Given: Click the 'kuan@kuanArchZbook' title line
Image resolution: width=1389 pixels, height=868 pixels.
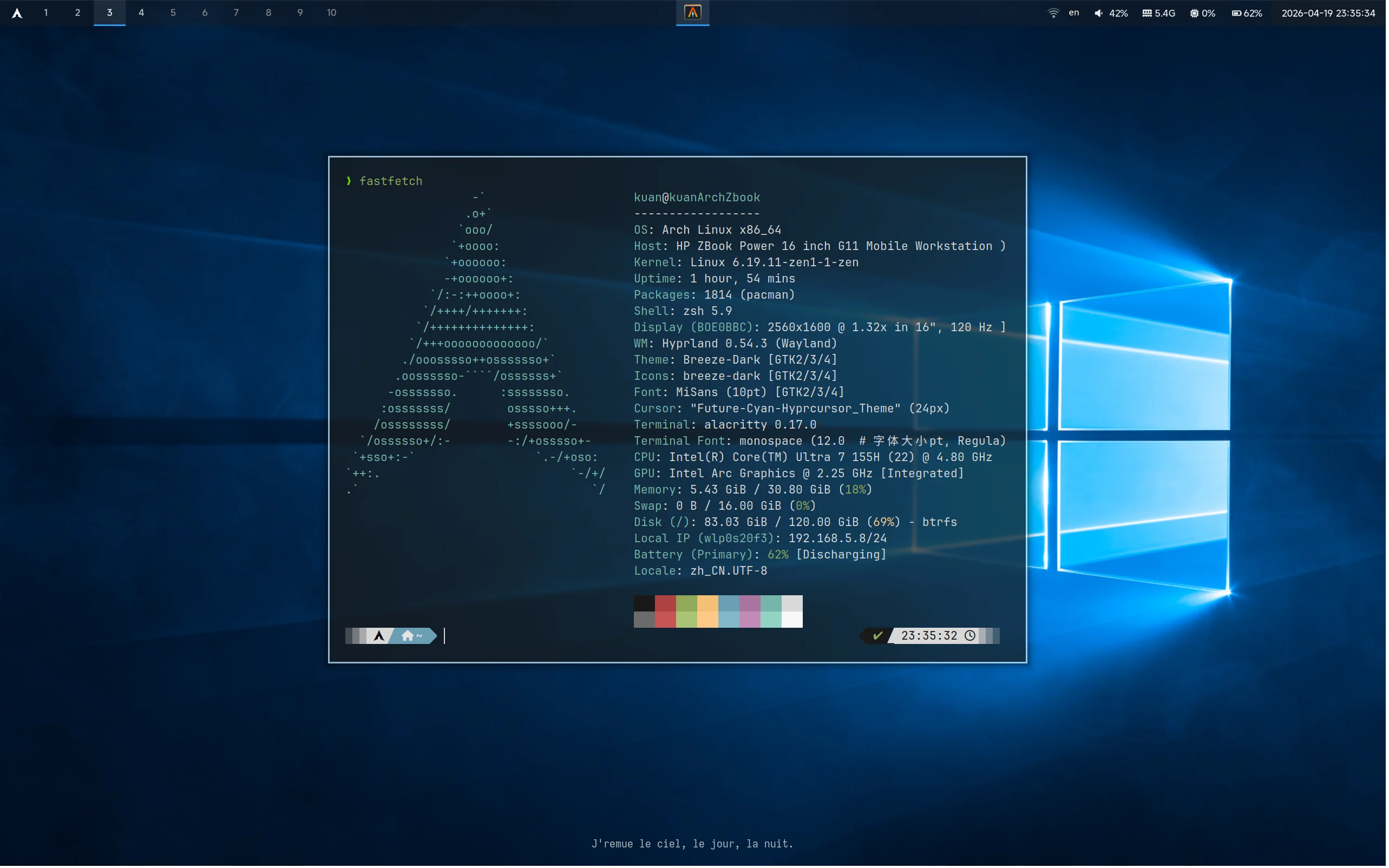Looking at the screenshot, I should tap(698, 198).
